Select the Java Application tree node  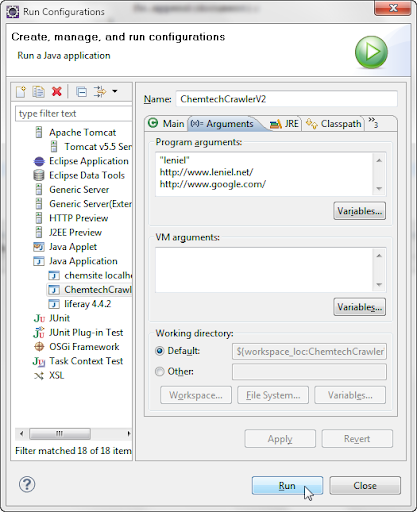(76, 261)
